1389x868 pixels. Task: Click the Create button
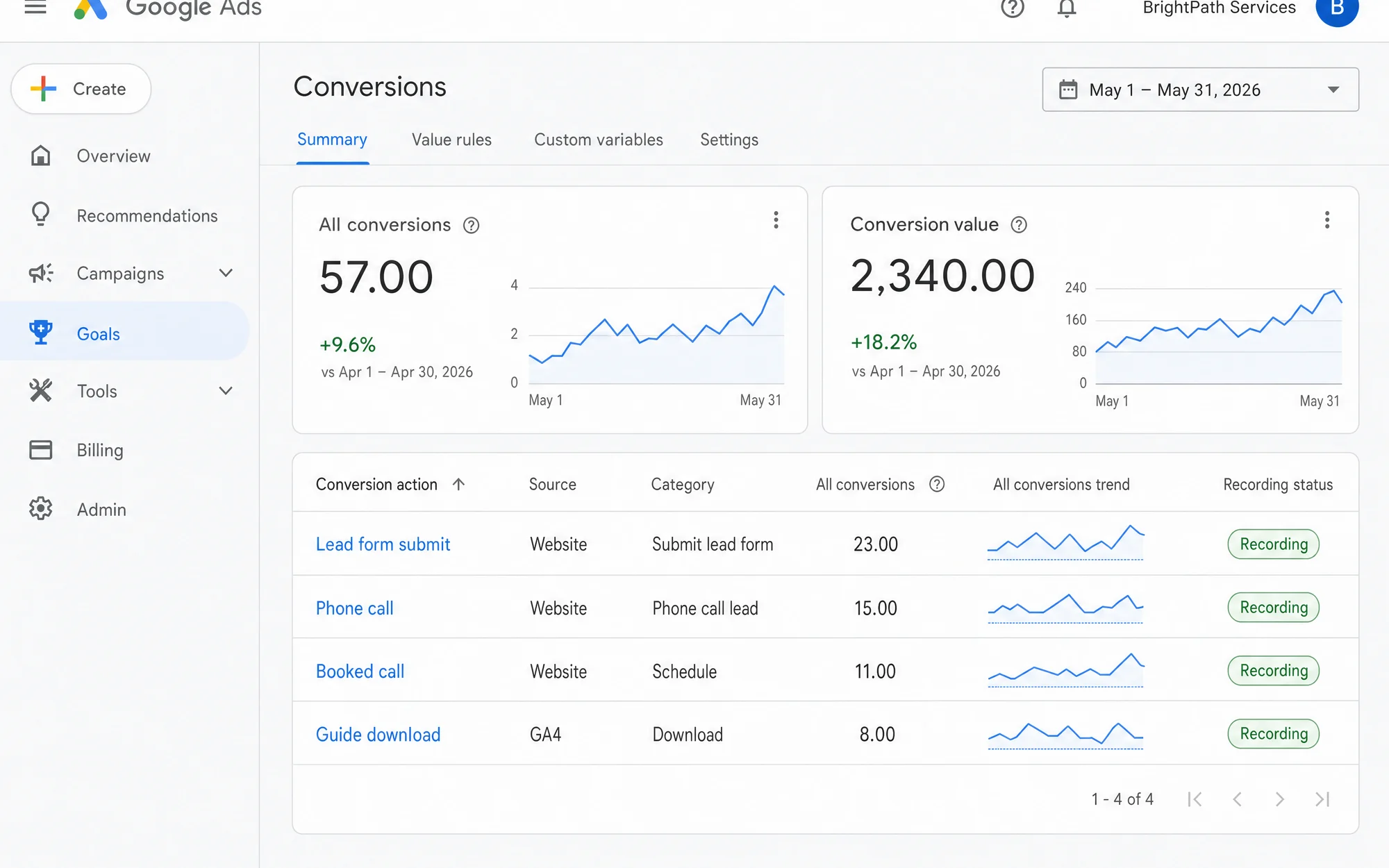(x=81, y=89)
